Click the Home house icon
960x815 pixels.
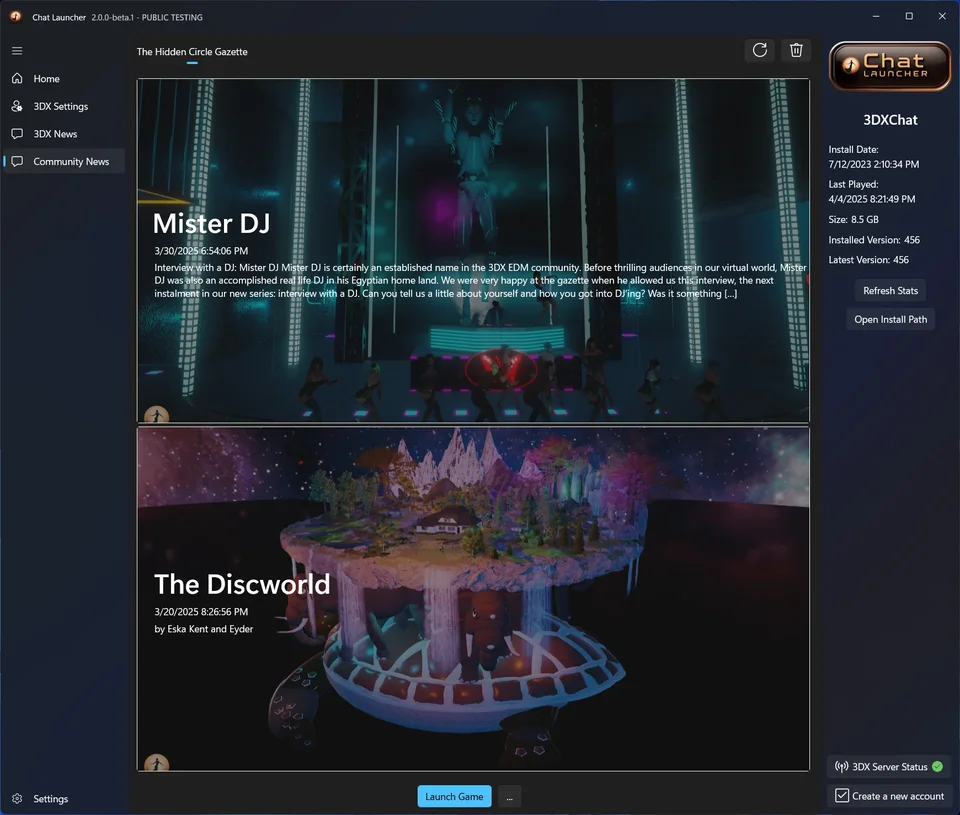click(x=17, y=78)
